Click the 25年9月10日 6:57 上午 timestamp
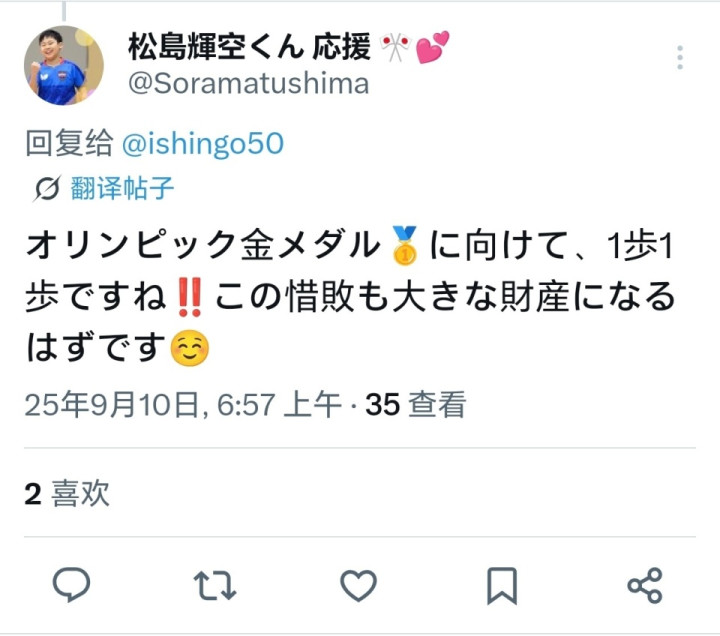The width and height of the screenshot is (720, 636). click(183, 405)
